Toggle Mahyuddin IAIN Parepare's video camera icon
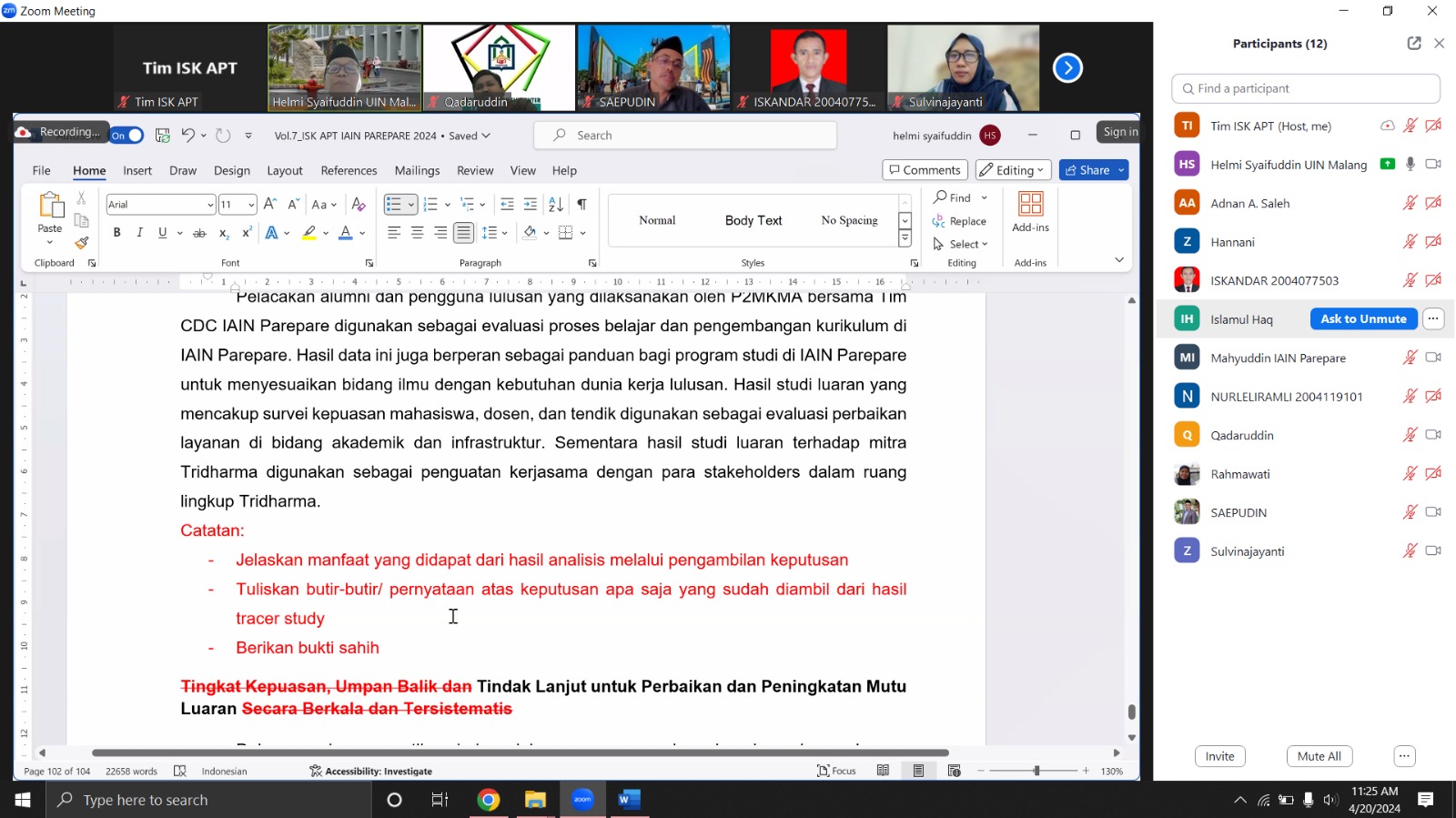The height and width of the screenshot is (818, 1456). click(1433, 358)
